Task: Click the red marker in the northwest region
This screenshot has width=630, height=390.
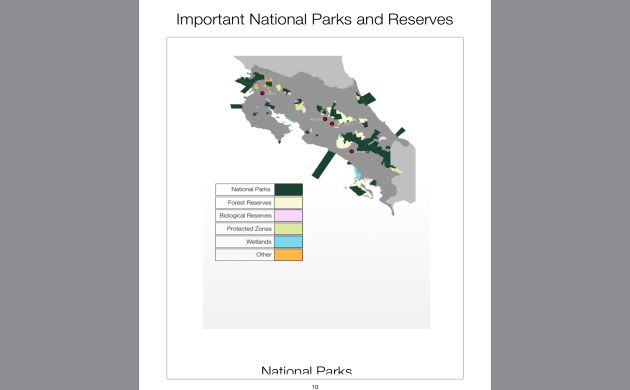Action: point(262,93)
